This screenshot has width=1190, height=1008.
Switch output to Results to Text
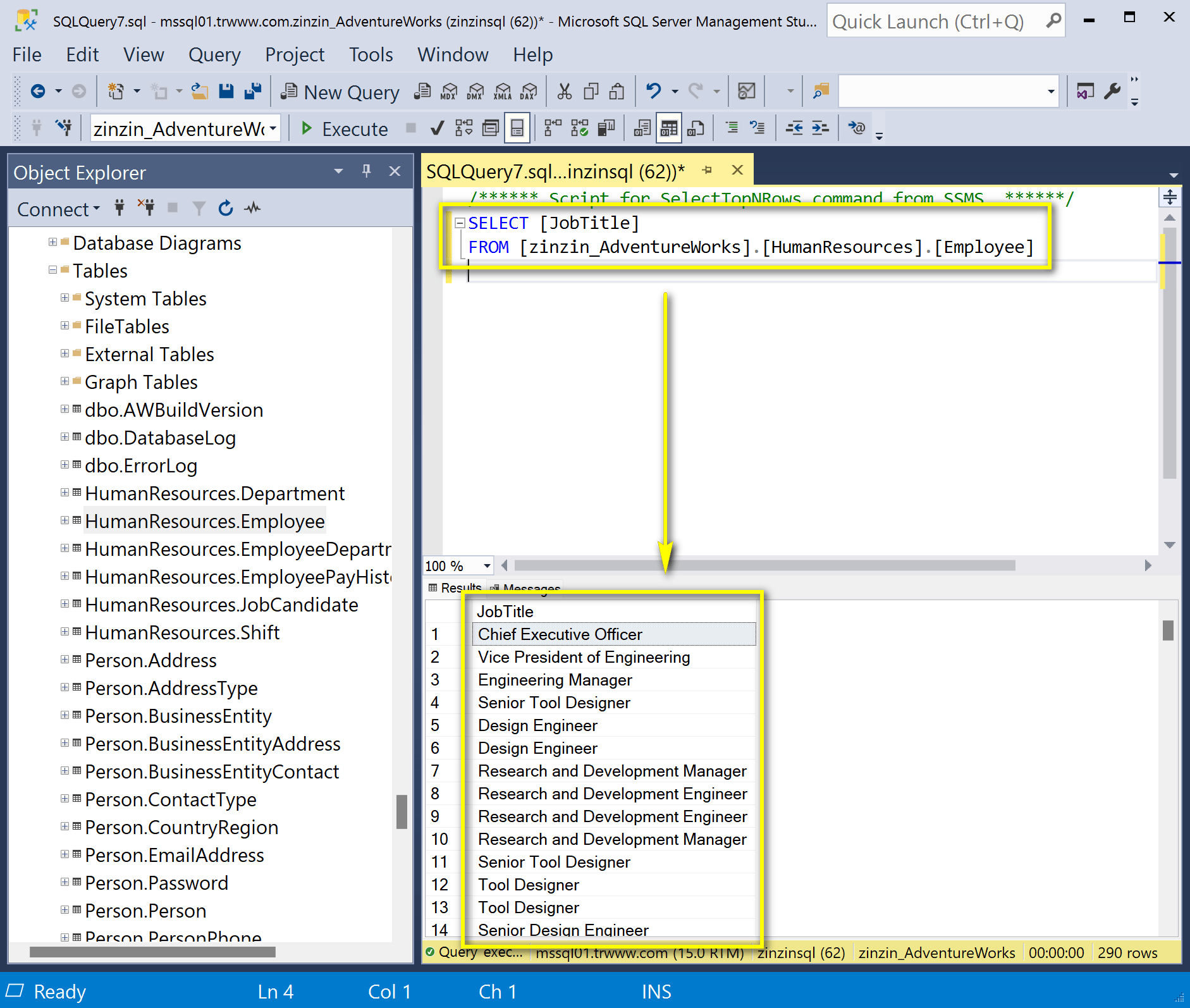[x=642, y=128]
